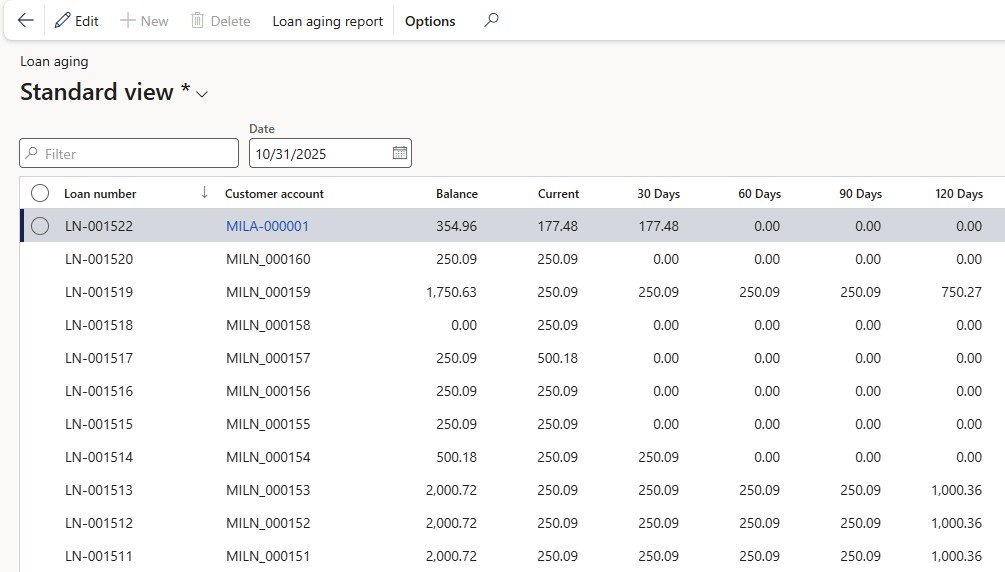The width and height of the screenshot is (1005, 572).
Task: Click the back arrow icon
Action: pos(26,21)
